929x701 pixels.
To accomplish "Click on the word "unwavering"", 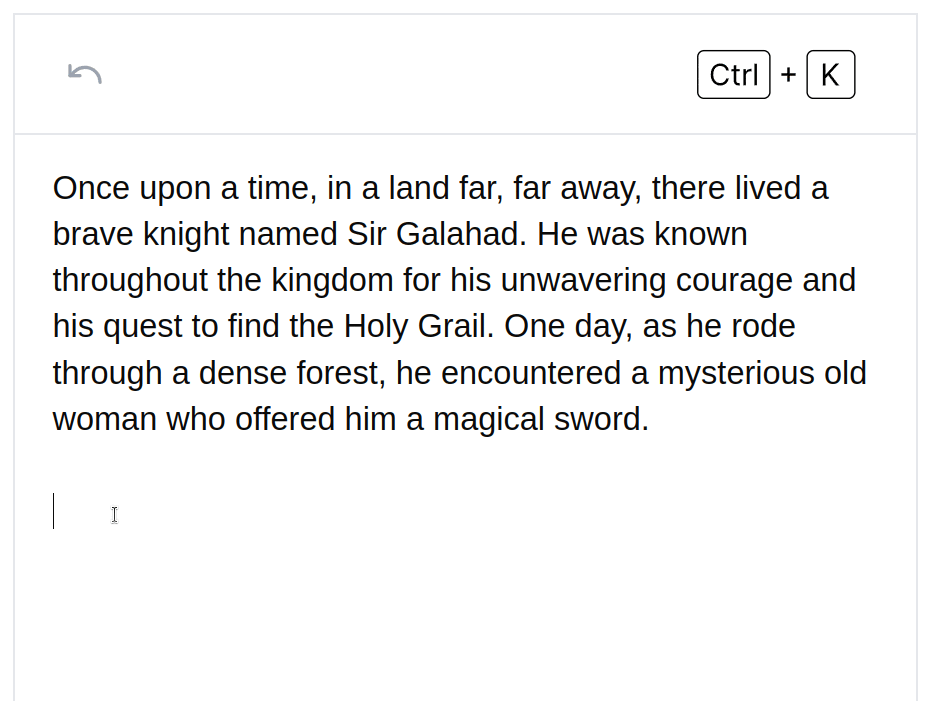I will coord(583,280).
